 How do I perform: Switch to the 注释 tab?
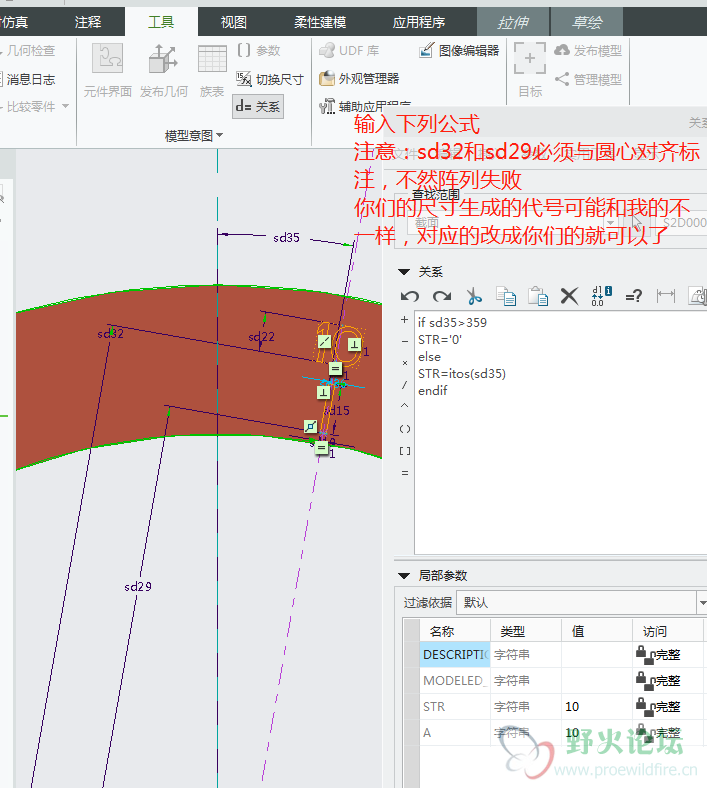coord(88,22)
